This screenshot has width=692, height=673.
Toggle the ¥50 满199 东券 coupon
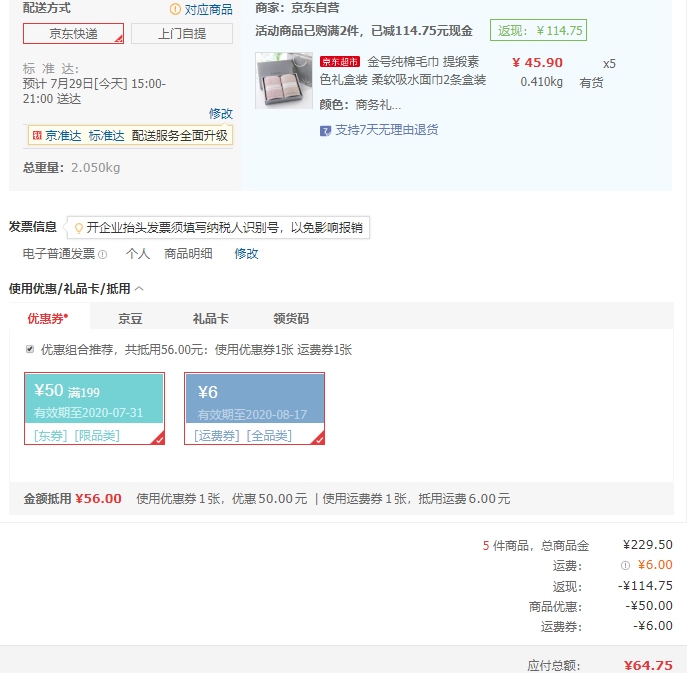[94, 408]
